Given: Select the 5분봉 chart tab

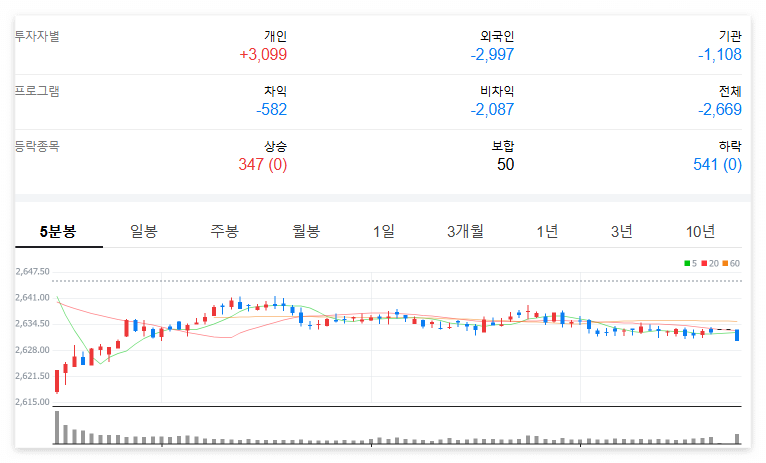Looking at the screenshot, I should coord(59,231).
